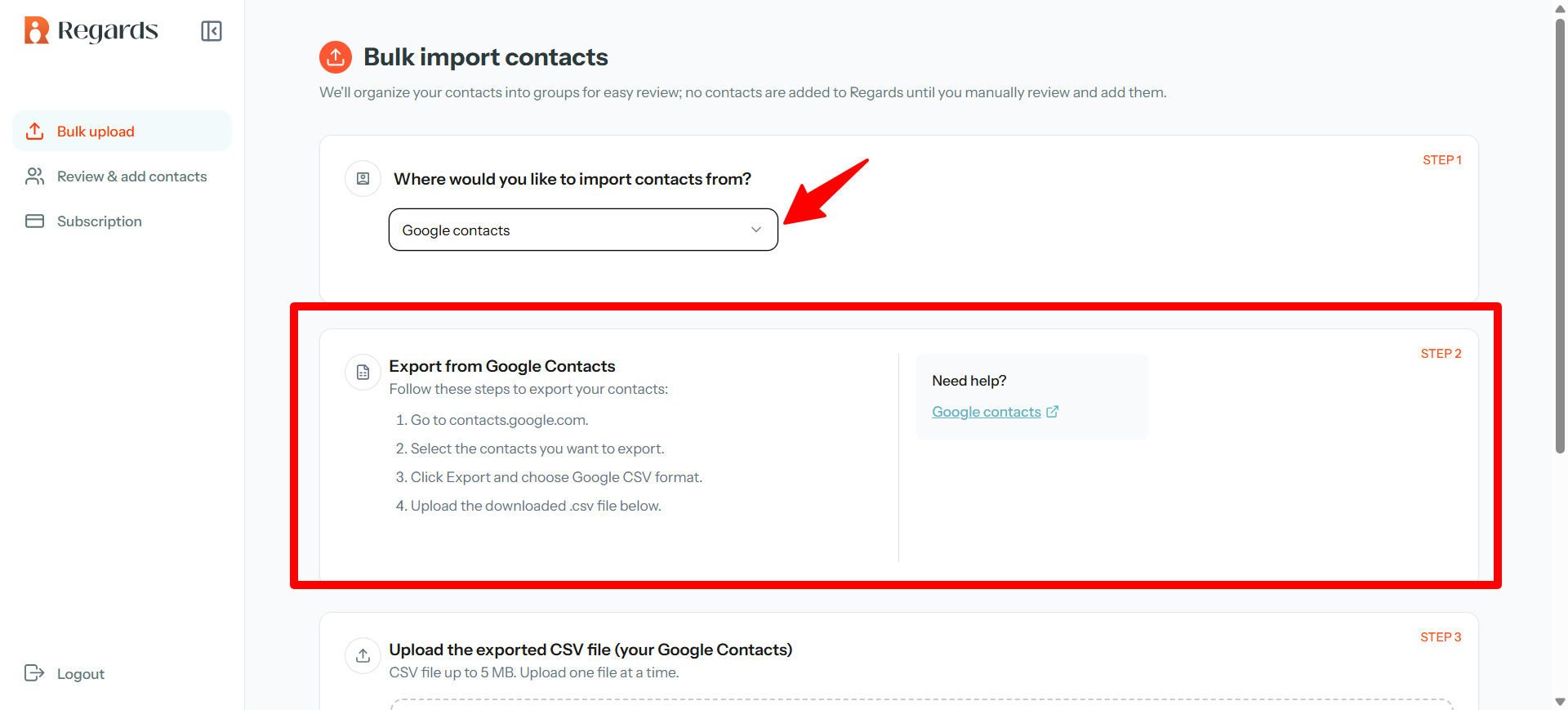Collapse the sidebar panel icon
The width and height of the screenshot is (1568, 710).
(212, 31)
